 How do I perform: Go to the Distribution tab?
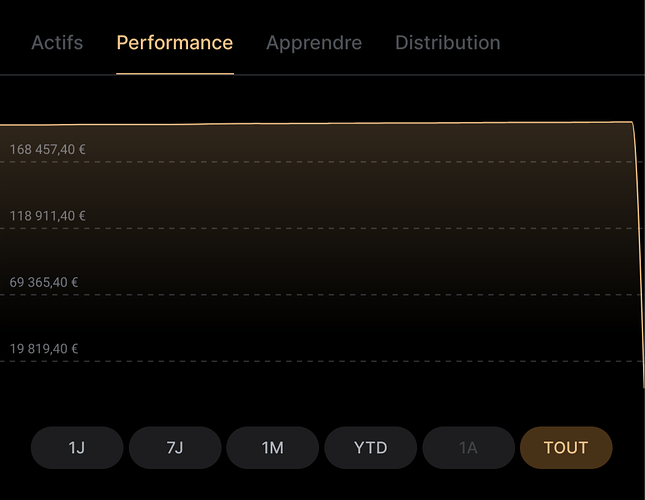point(448,43)
